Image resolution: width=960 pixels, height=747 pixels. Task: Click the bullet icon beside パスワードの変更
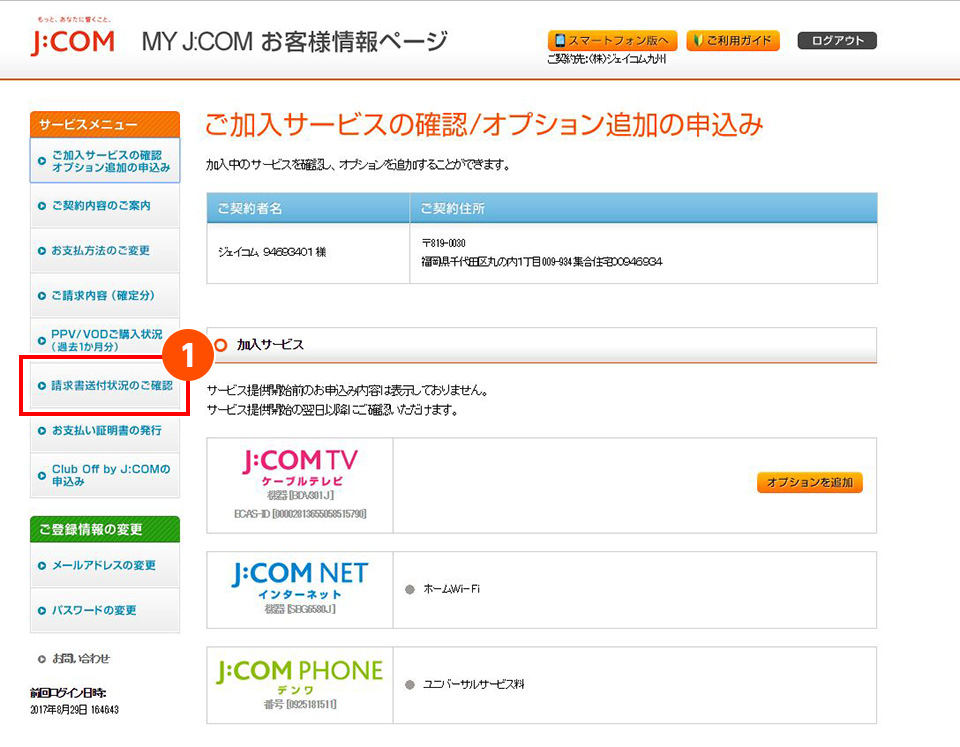[x=42, y=610]
